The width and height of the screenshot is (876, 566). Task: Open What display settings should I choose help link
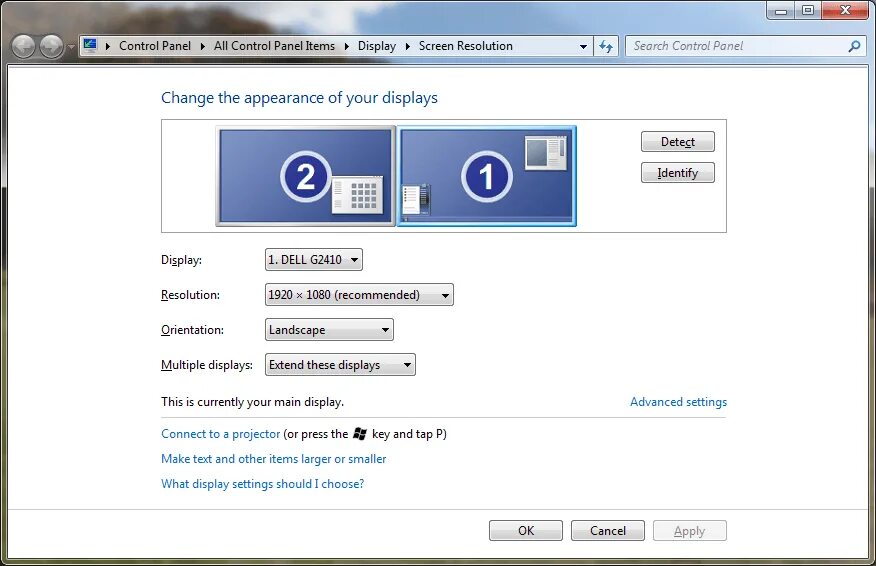(x=263, y=483)
